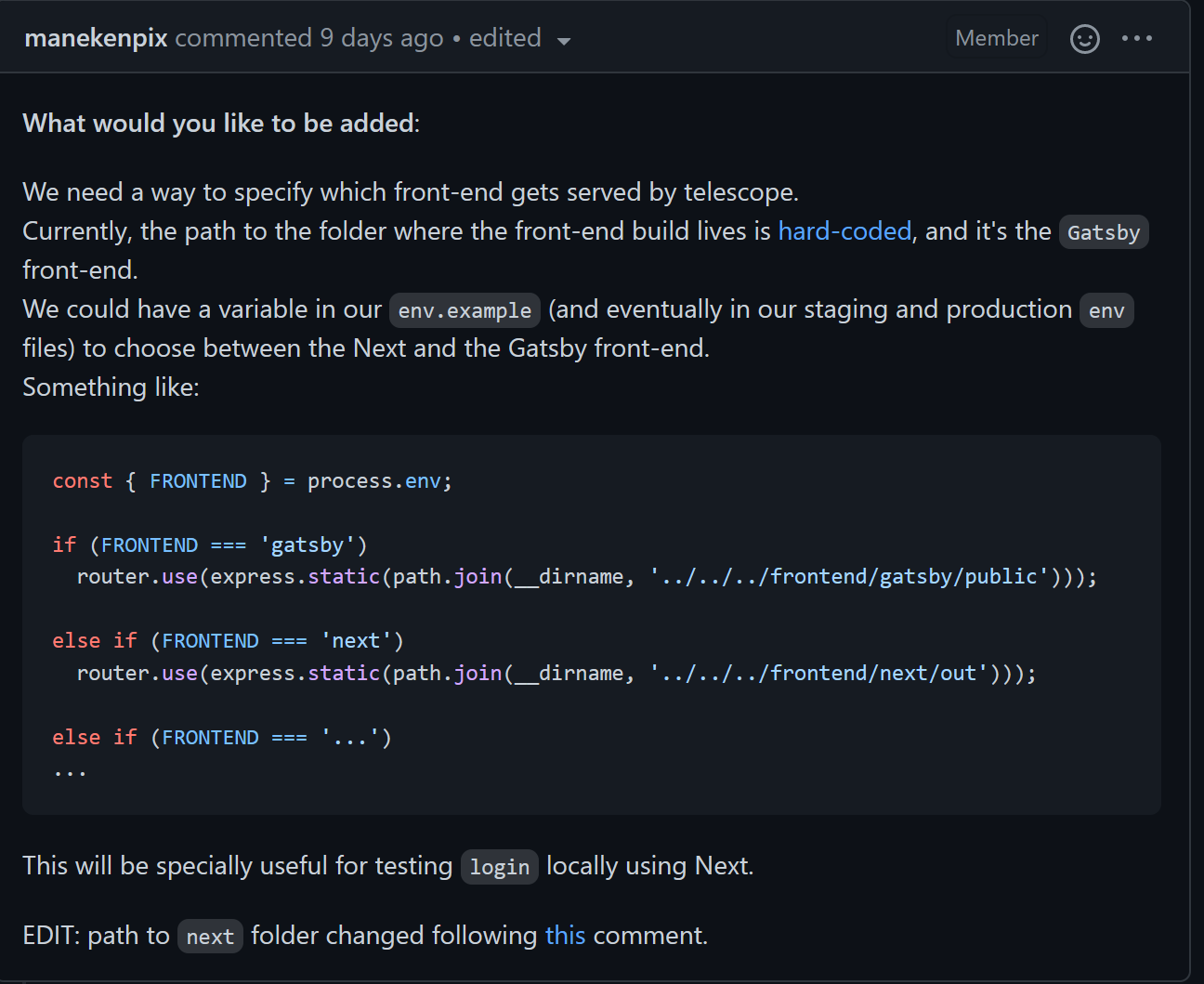This screenshot has height=984, width=1204.
Task: Click the gatsby/public path code line
Action: (x=587, y=577)
